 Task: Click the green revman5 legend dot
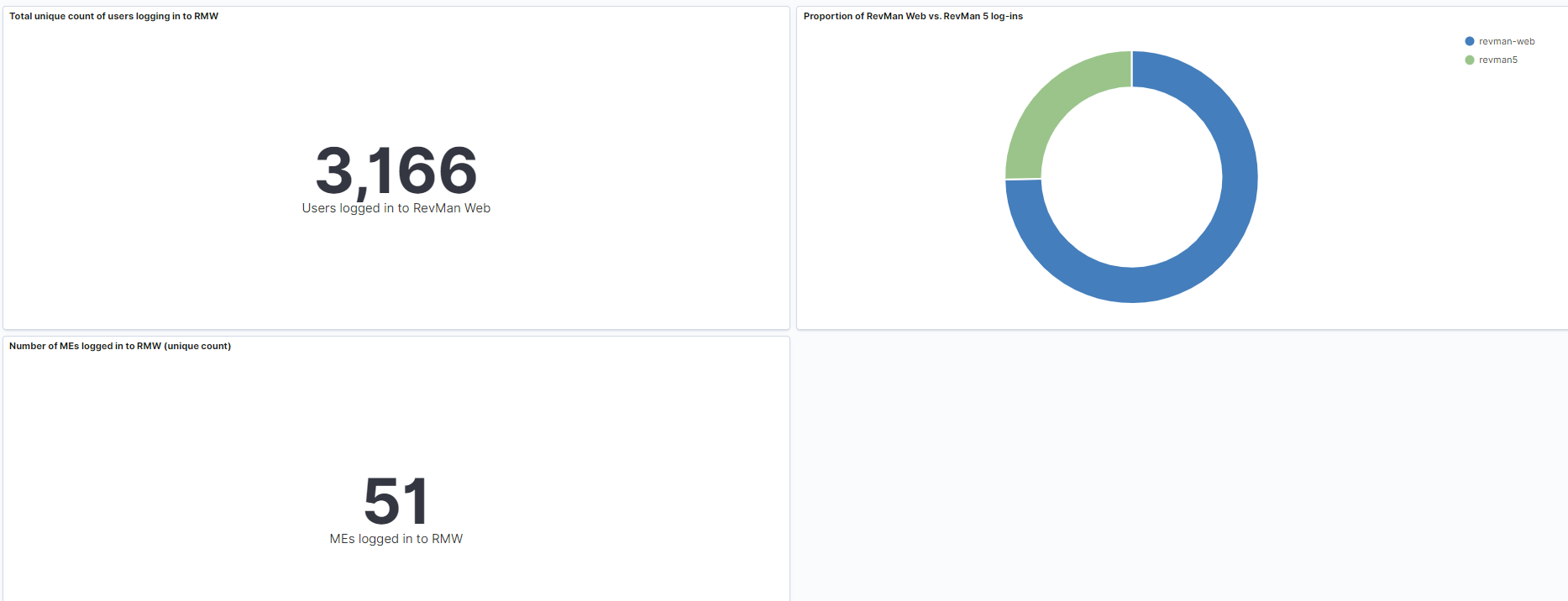(1470, 60)
